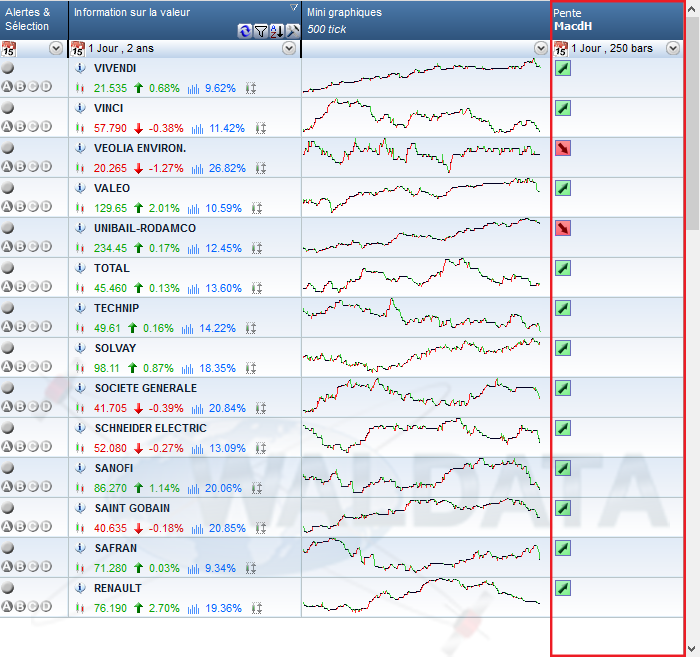Click the scrollbar down arrow
The image size is (700, 657).
pos(693,649)
